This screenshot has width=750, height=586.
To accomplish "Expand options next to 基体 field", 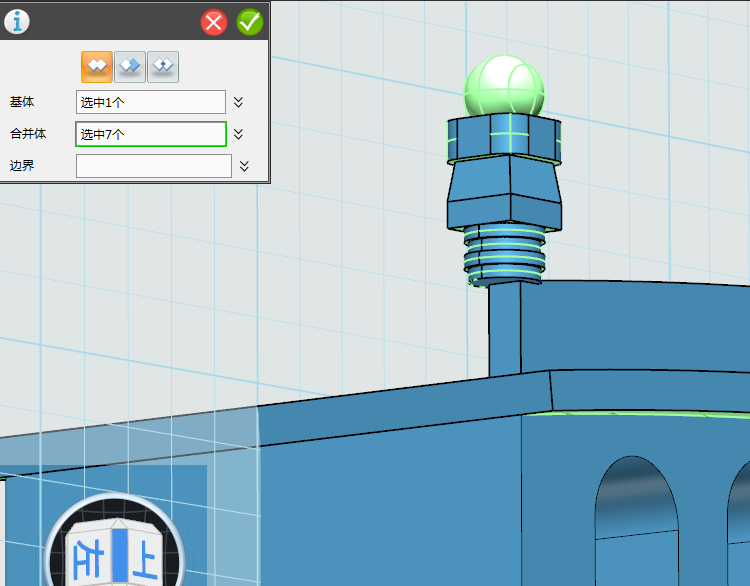I will click(239, 102).
